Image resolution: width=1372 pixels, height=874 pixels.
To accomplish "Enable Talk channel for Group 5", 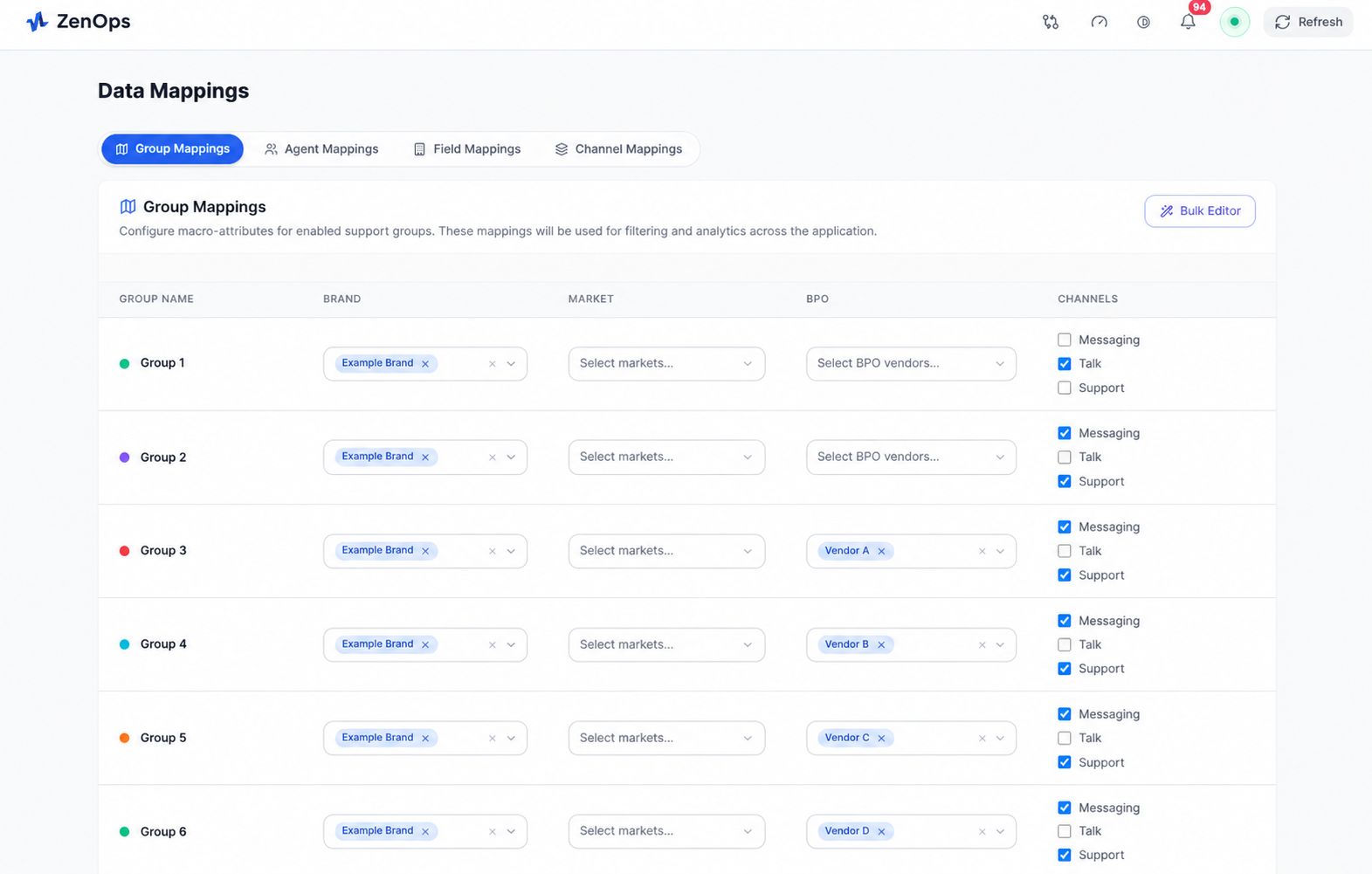I will 1064,738.
